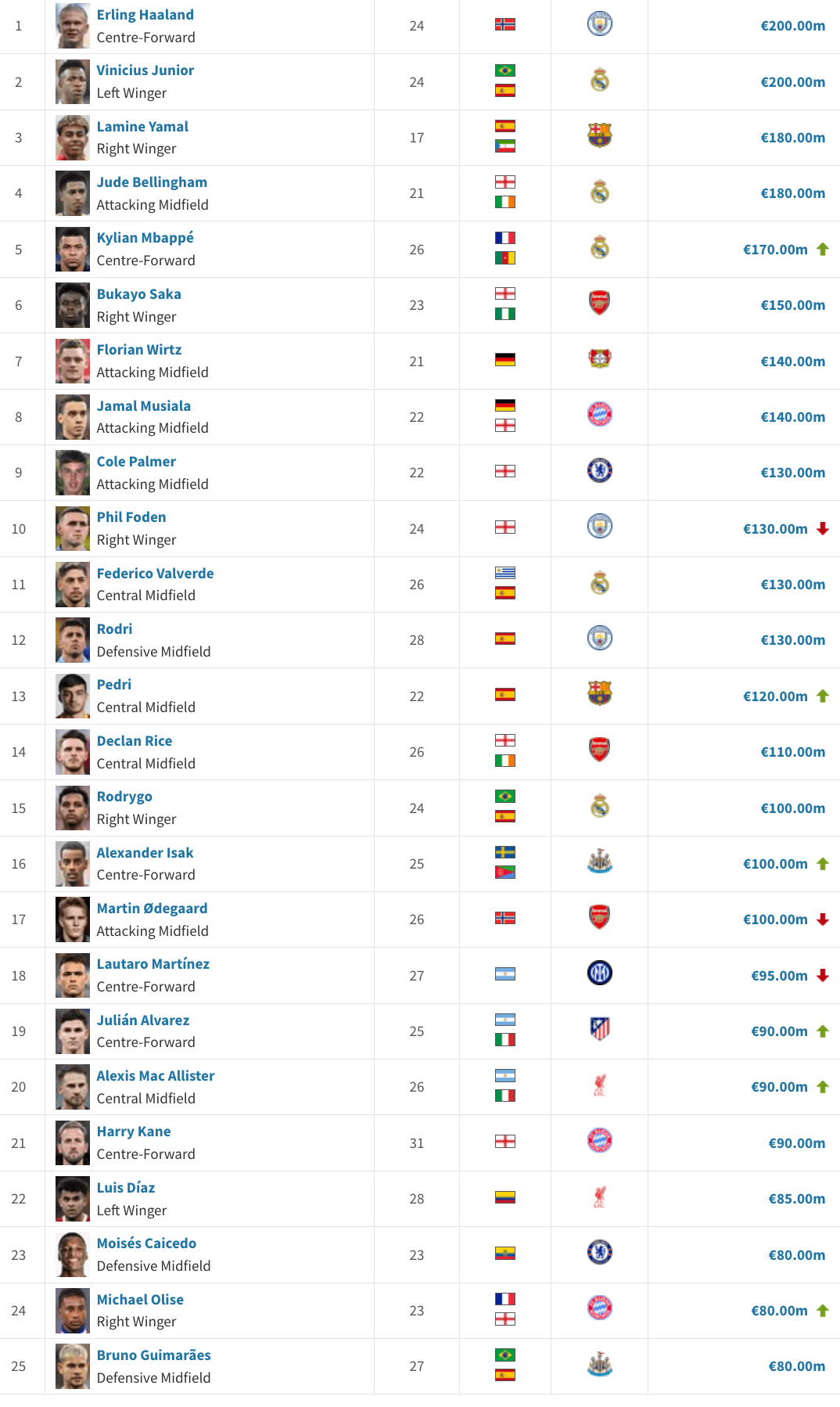This screenshot has width=840, height=1407.
Task: Click Manchester City crest in Erling Haaland's row
Action: pyautogui.click(x=599, y=24)
